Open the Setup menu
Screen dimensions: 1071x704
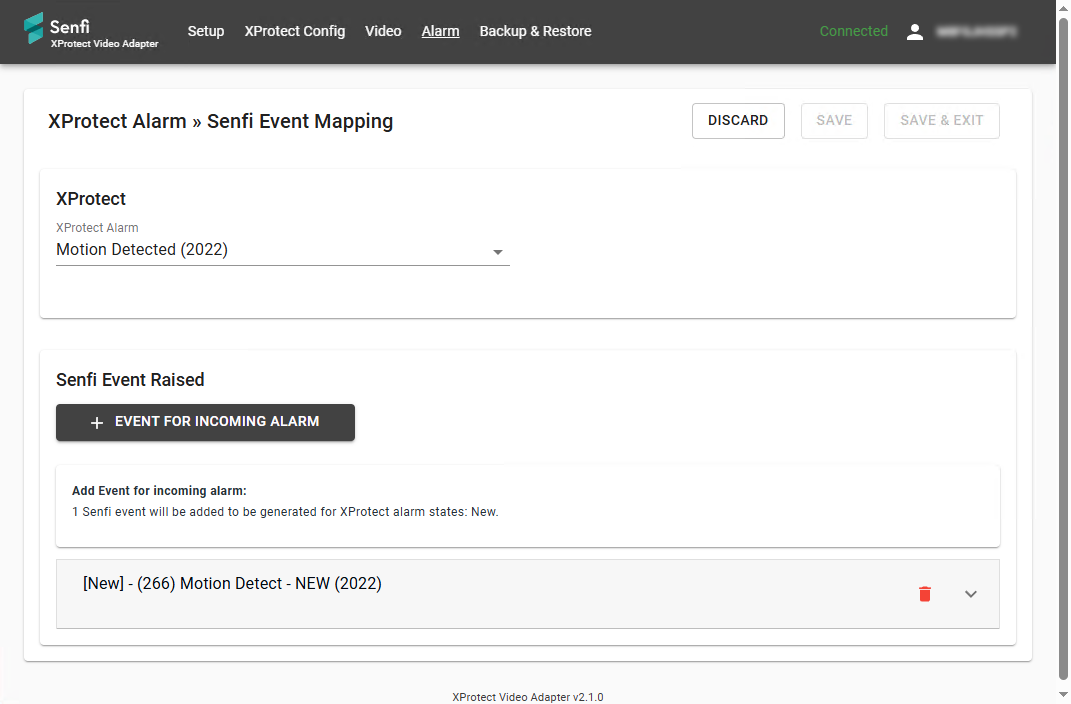(206, 31)
